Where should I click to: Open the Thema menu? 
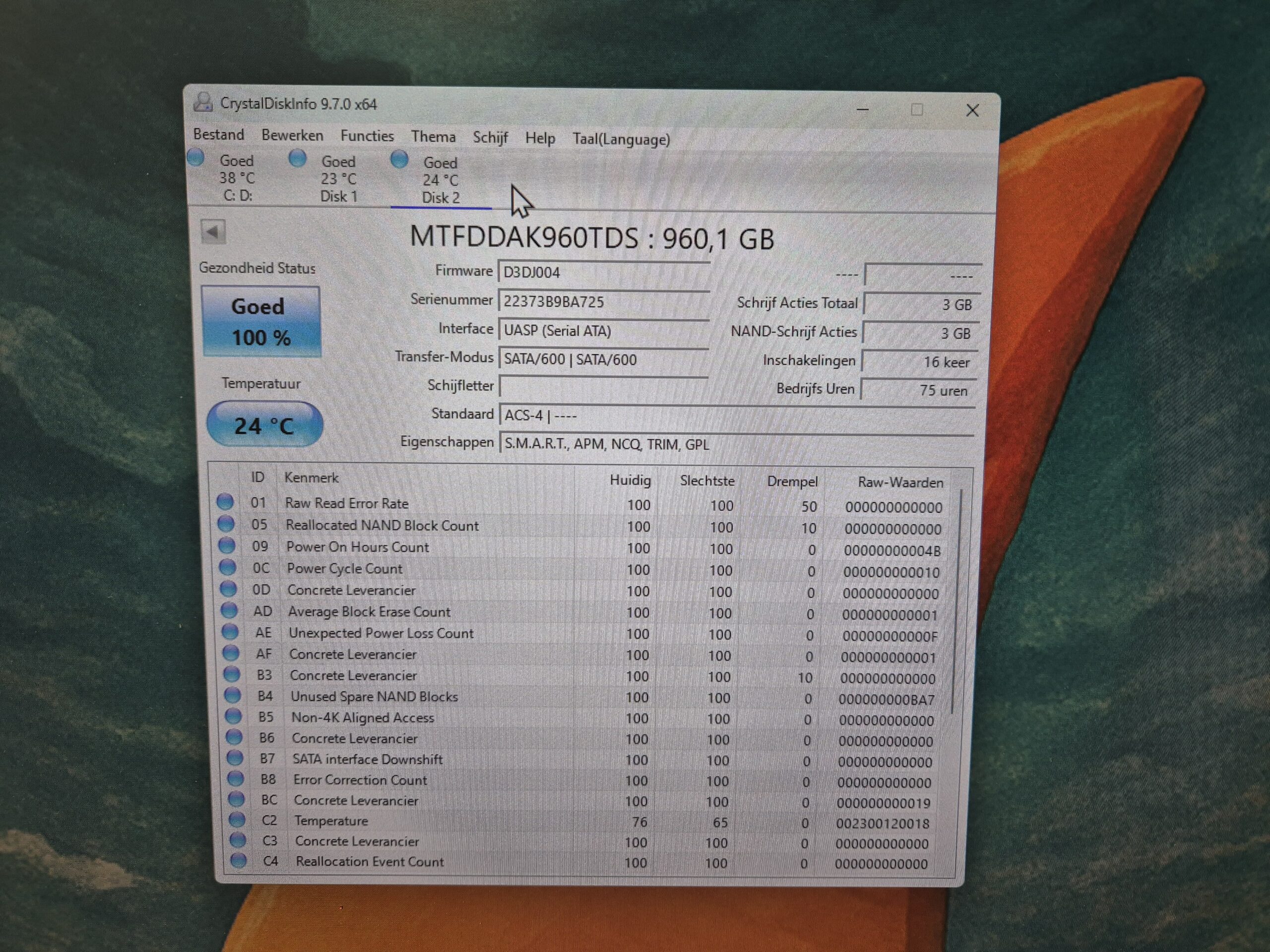click(434, 136)
